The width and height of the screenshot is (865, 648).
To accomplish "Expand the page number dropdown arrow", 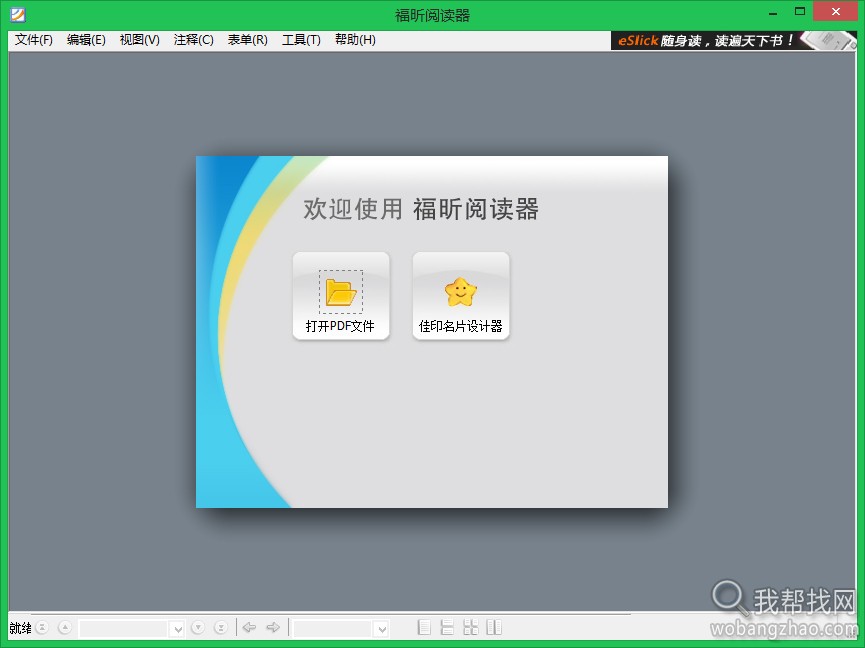I will coord(177,628).
